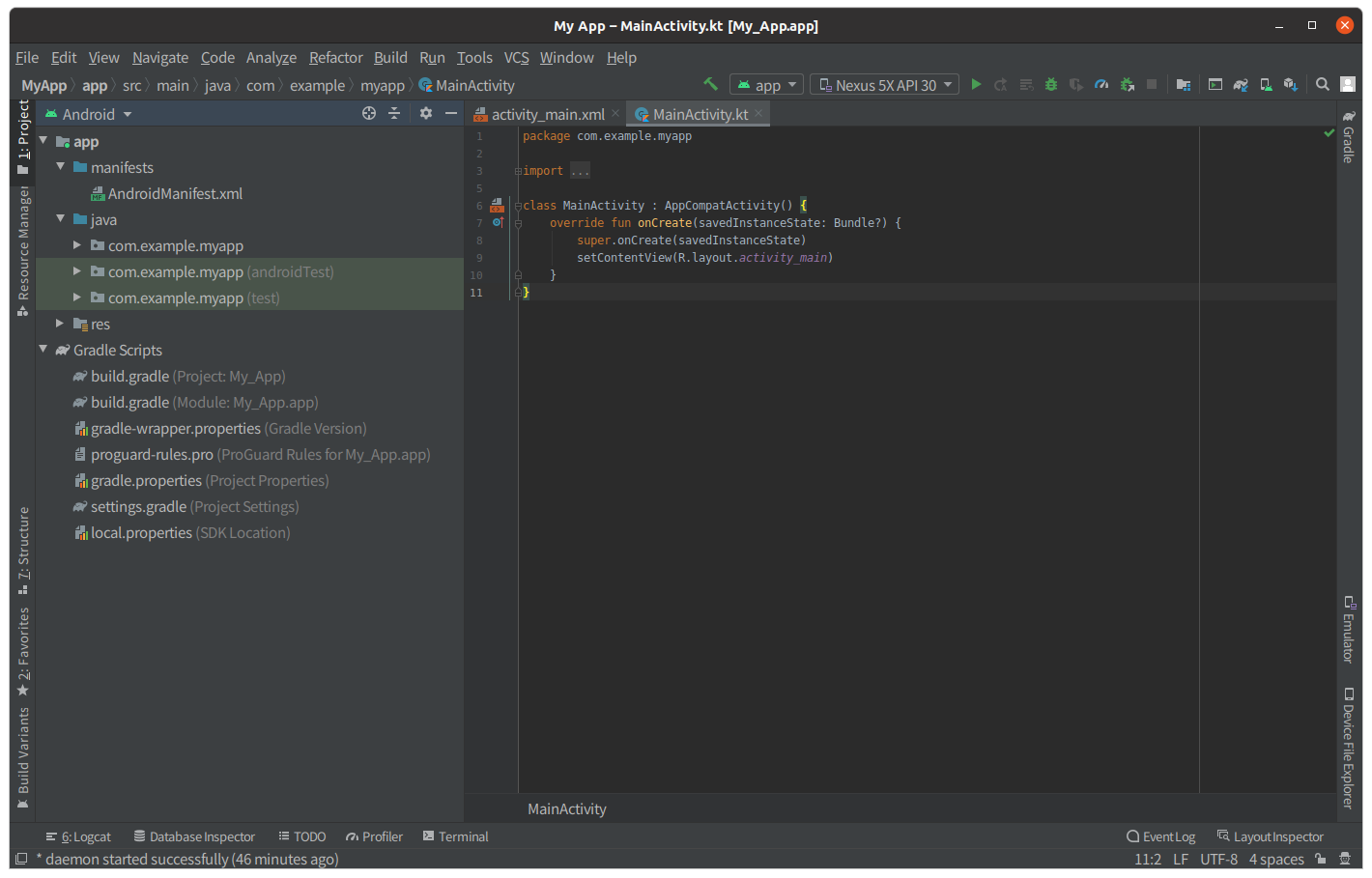This screenshot has width=1372, height=878.
Task: Toggle the Resource Manager tool window
Action: 22,251
